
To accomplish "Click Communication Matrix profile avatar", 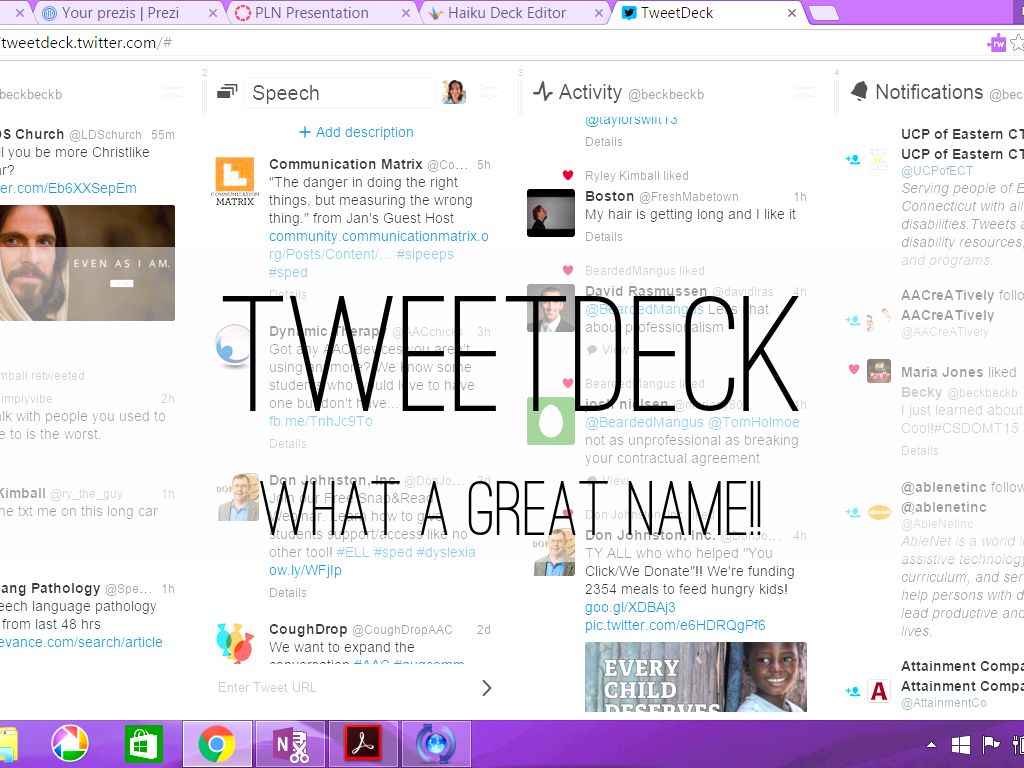I will pos(235,182).
